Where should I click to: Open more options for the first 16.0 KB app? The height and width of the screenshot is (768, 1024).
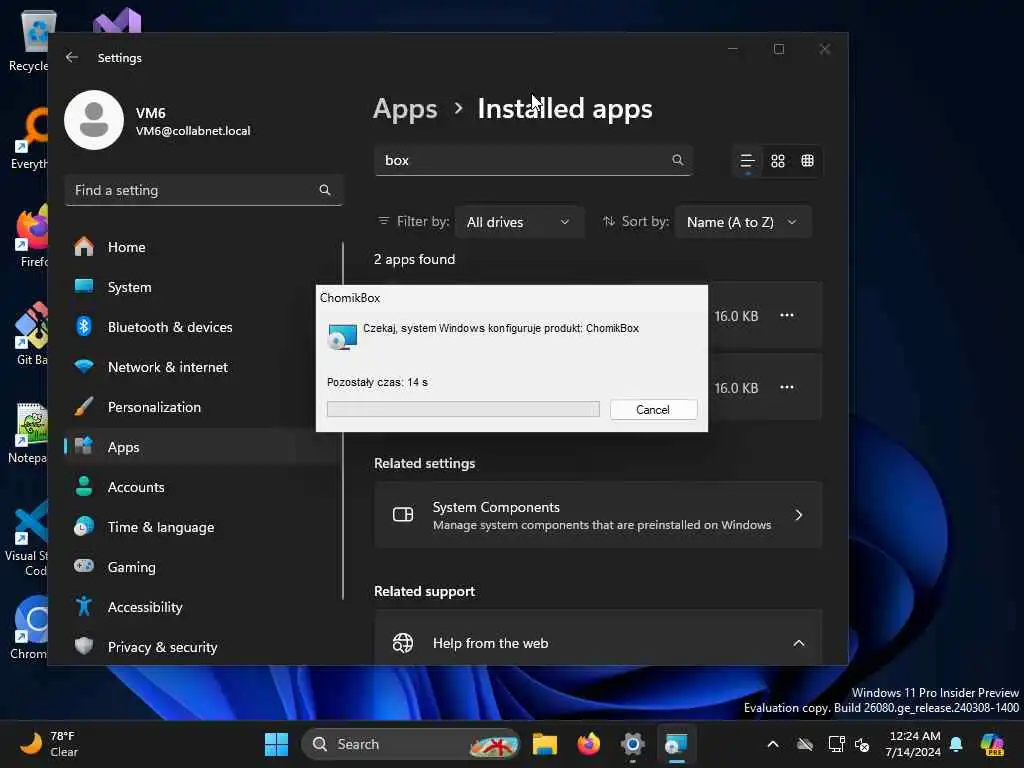(x=786, y=315)
